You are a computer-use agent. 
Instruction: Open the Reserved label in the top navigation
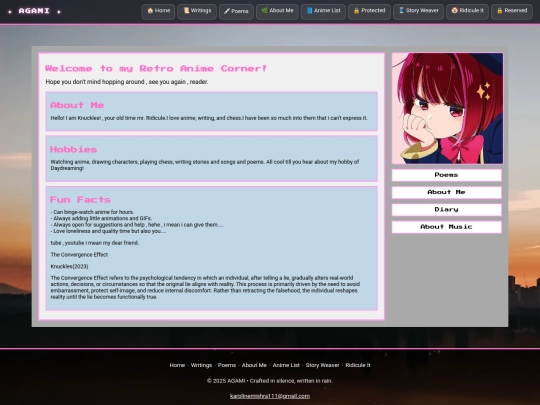pos(516,11)
